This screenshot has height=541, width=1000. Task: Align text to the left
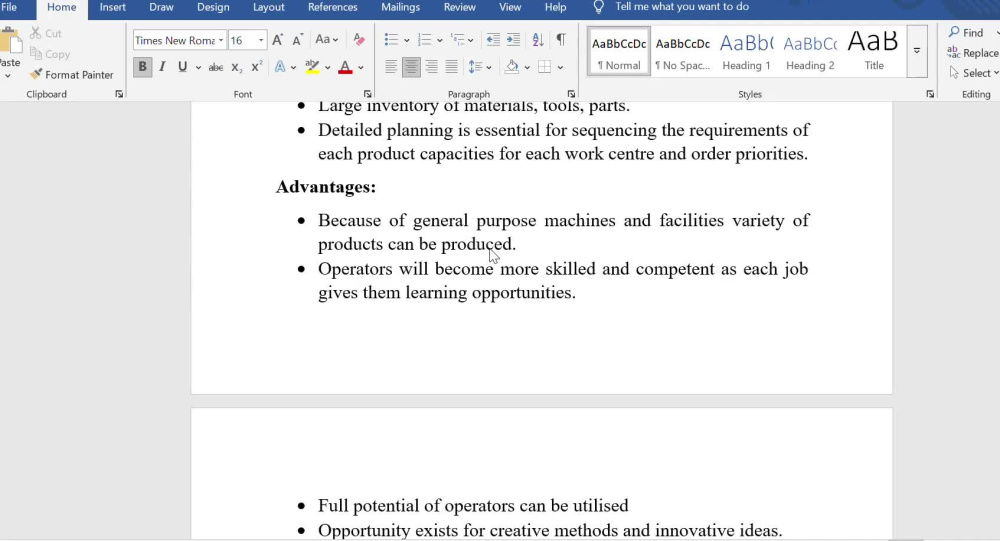coord(391,66)
